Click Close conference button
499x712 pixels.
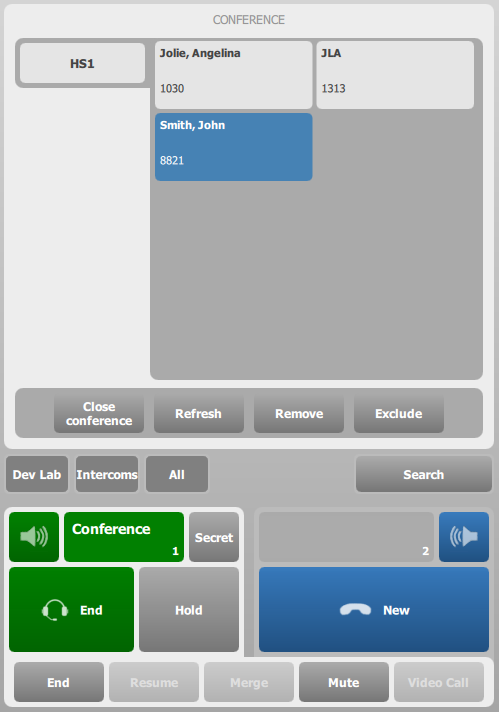point(99,413)
